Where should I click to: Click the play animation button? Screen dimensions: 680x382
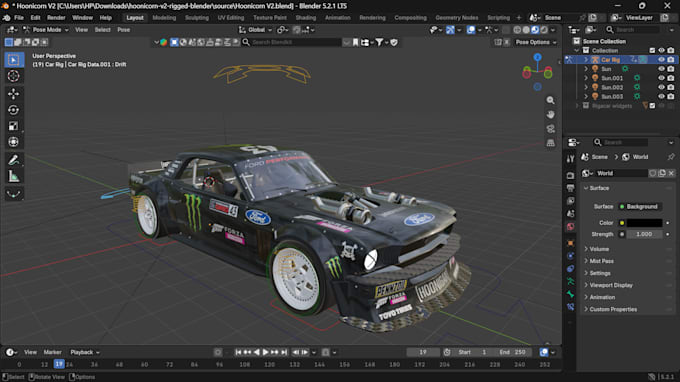pos(265,352)
